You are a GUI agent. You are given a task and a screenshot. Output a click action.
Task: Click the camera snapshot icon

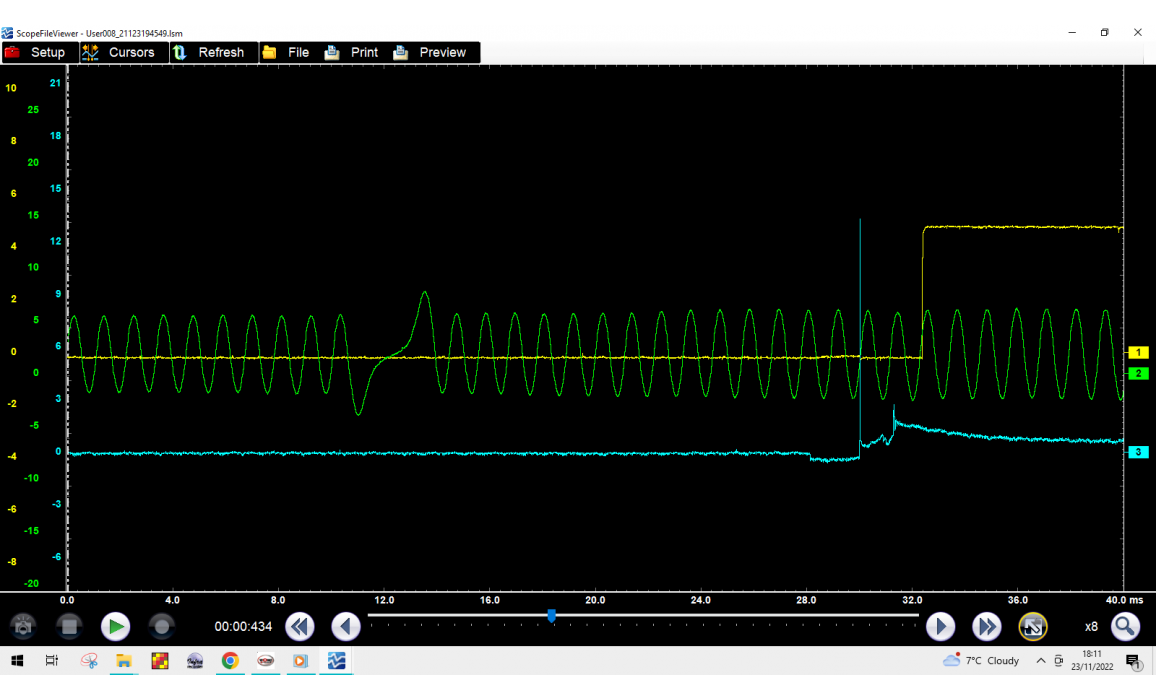click(x=23, y=627)
